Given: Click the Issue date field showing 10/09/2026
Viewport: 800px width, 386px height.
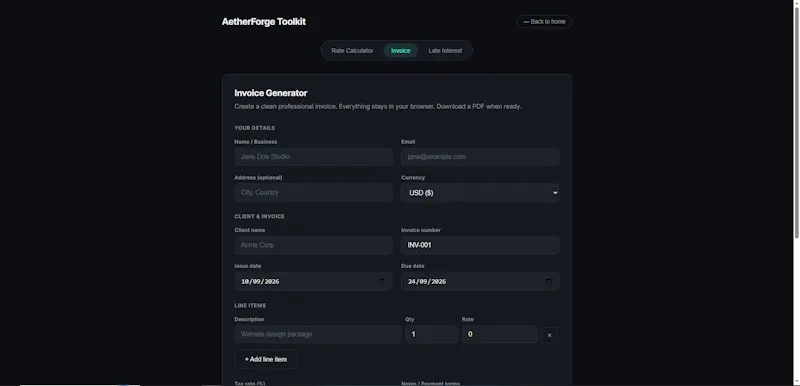Looking at the screenshot, I should (x=313, y=281).
